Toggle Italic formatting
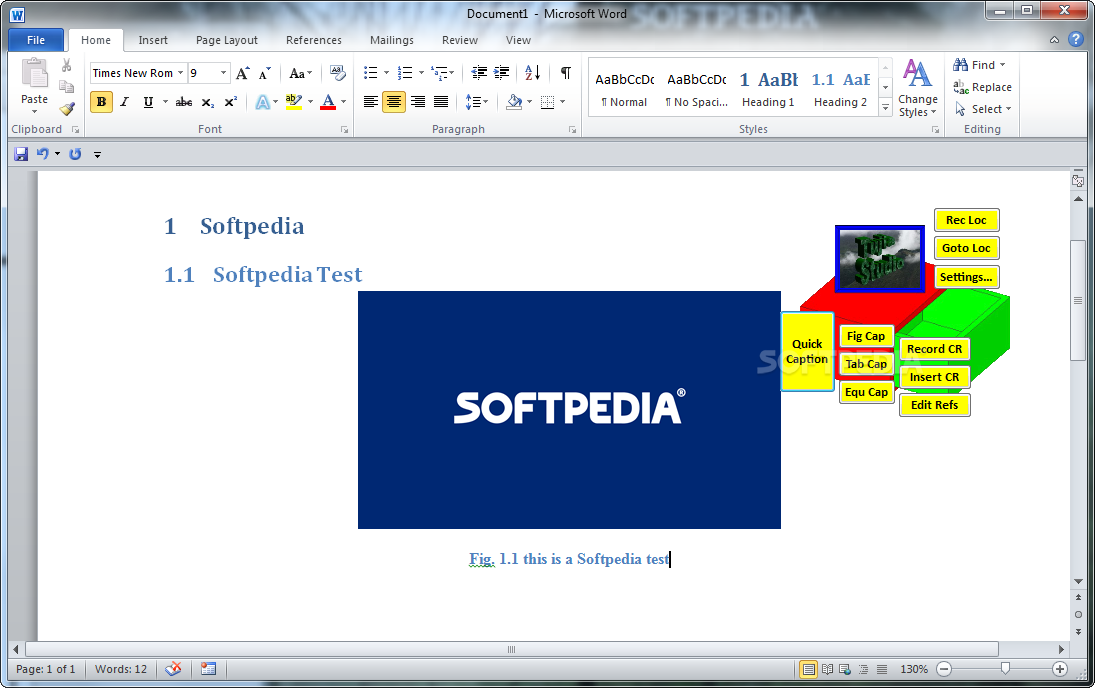The width and height of the screenshot is (1095, 688). tap(124, 102)
